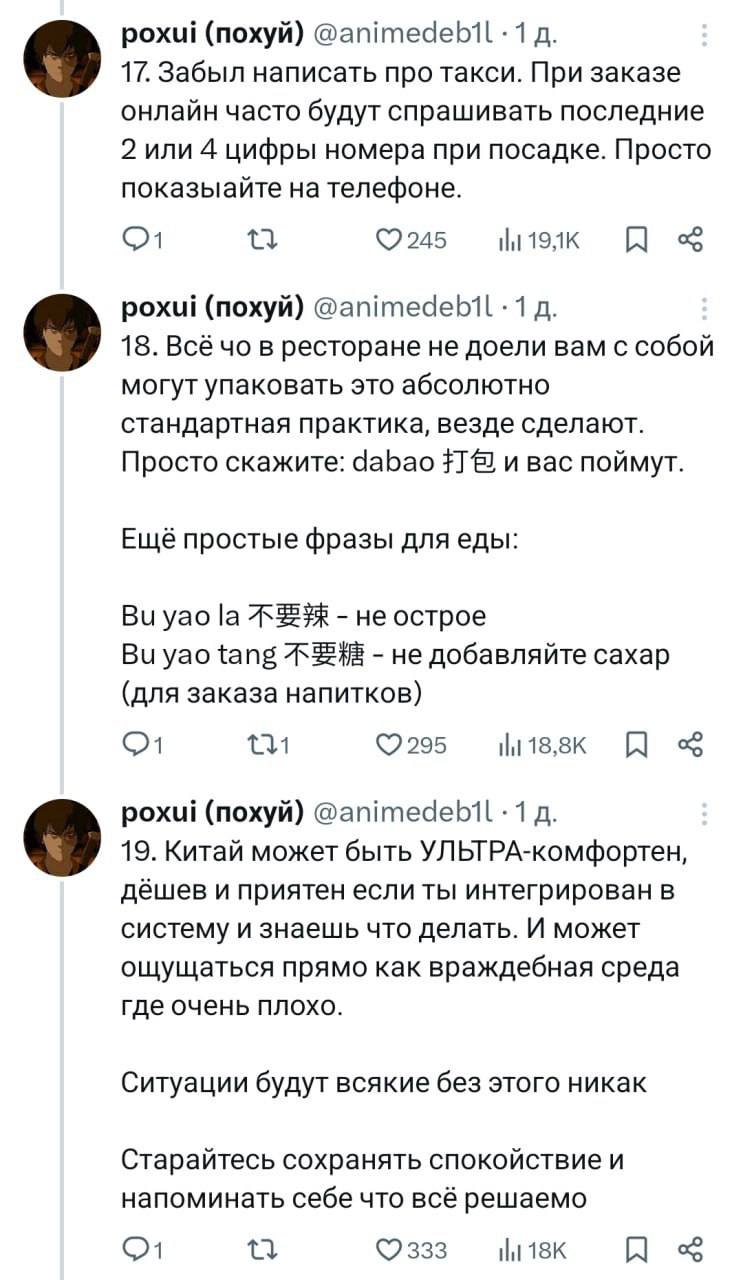The width and height of the screenshot is (743, 1280).
Task: Reply to tweet 19 about China
Action: point(135,1250)
